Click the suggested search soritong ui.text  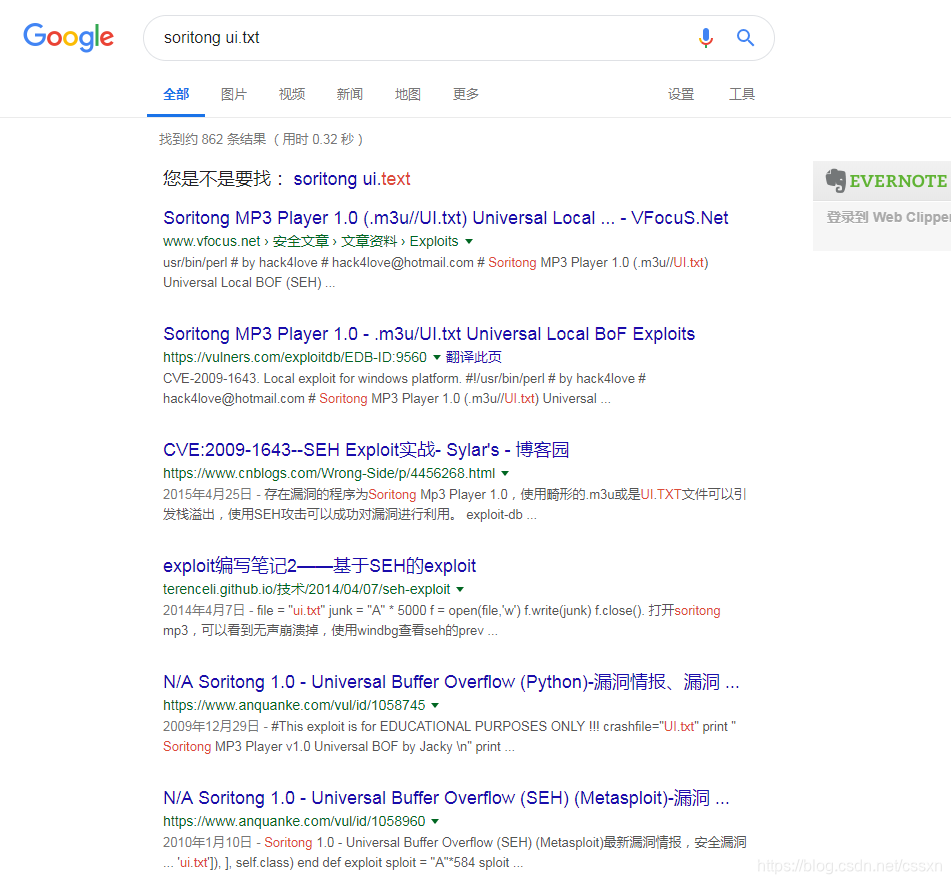coord(352,179)
